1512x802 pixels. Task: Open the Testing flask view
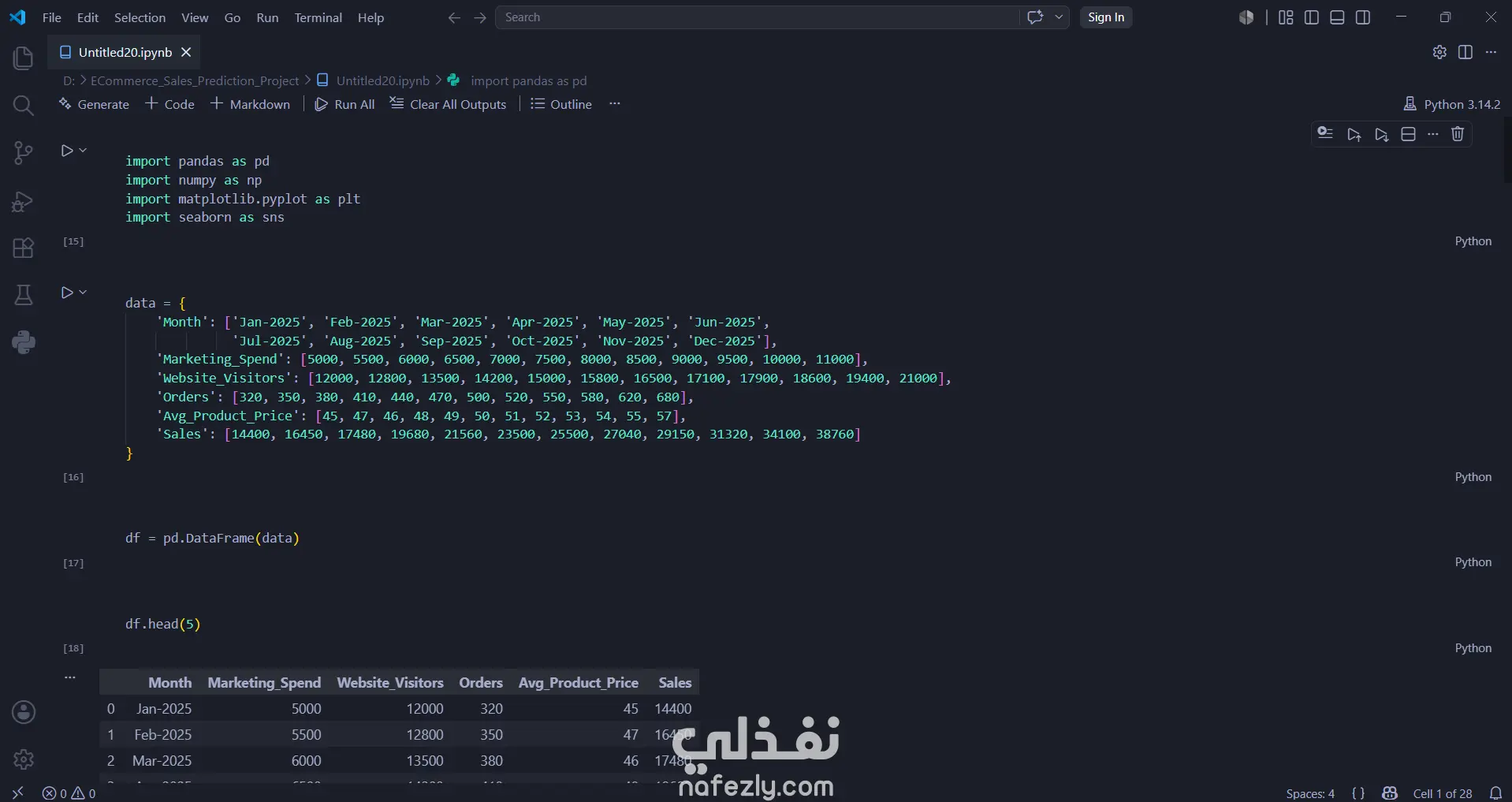(24, 295)
